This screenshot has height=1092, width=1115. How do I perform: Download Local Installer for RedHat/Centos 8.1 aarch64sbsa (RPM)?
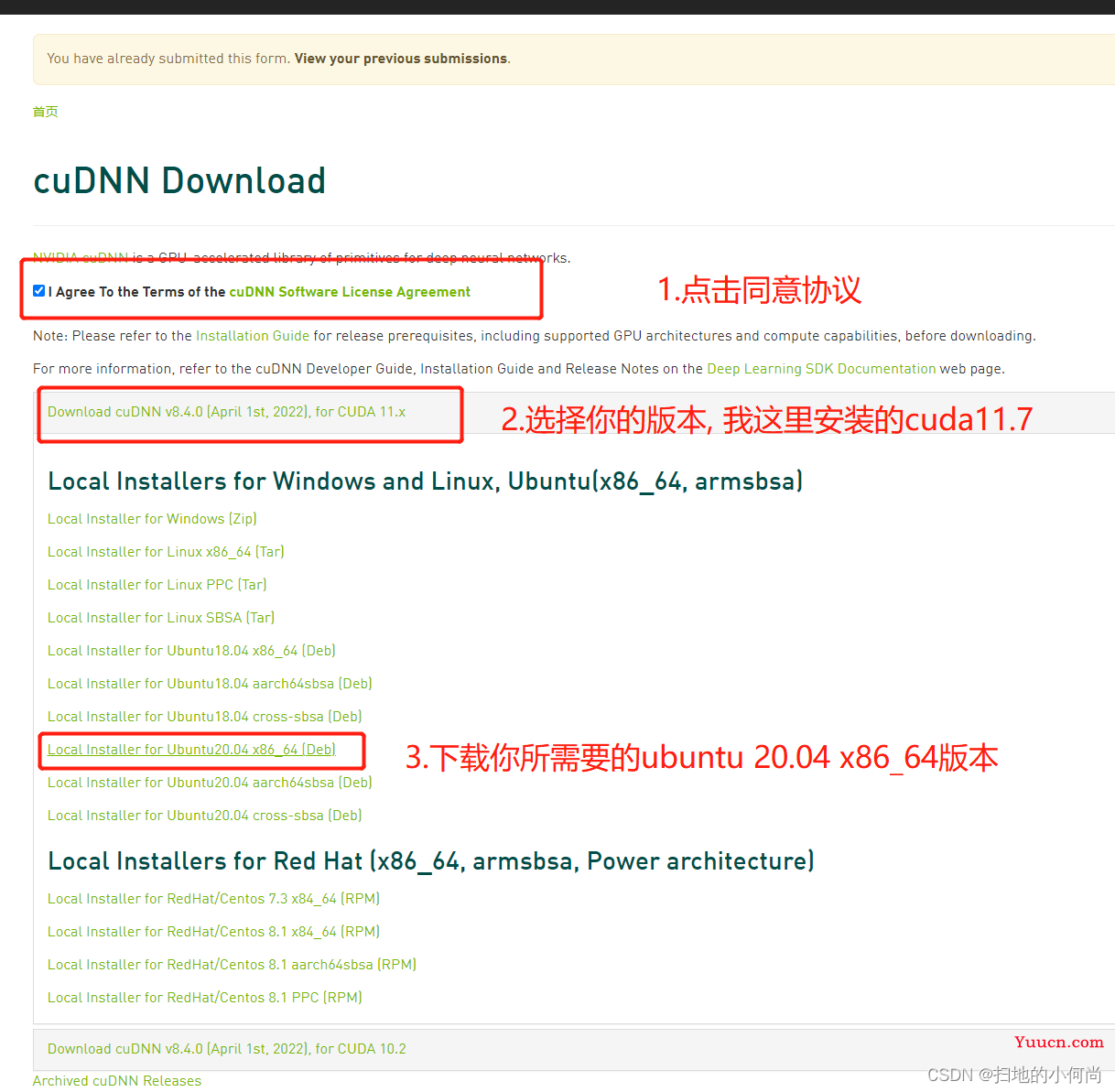coord(232,965)
